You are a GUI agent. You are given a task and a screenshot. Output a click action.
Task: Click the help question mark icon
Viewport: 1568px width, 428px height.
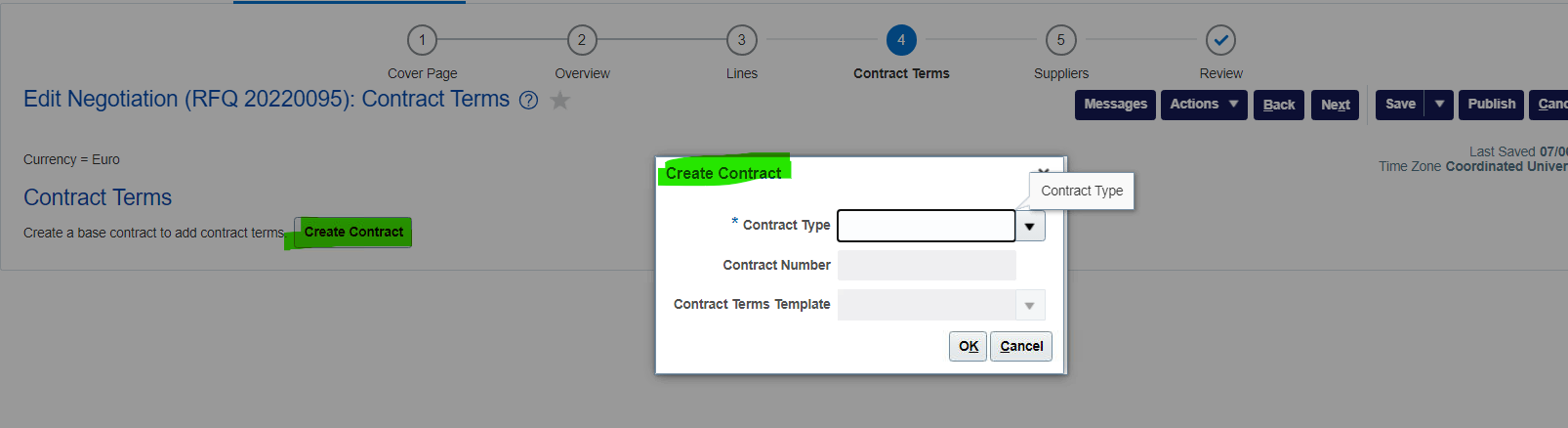point(528,101)
